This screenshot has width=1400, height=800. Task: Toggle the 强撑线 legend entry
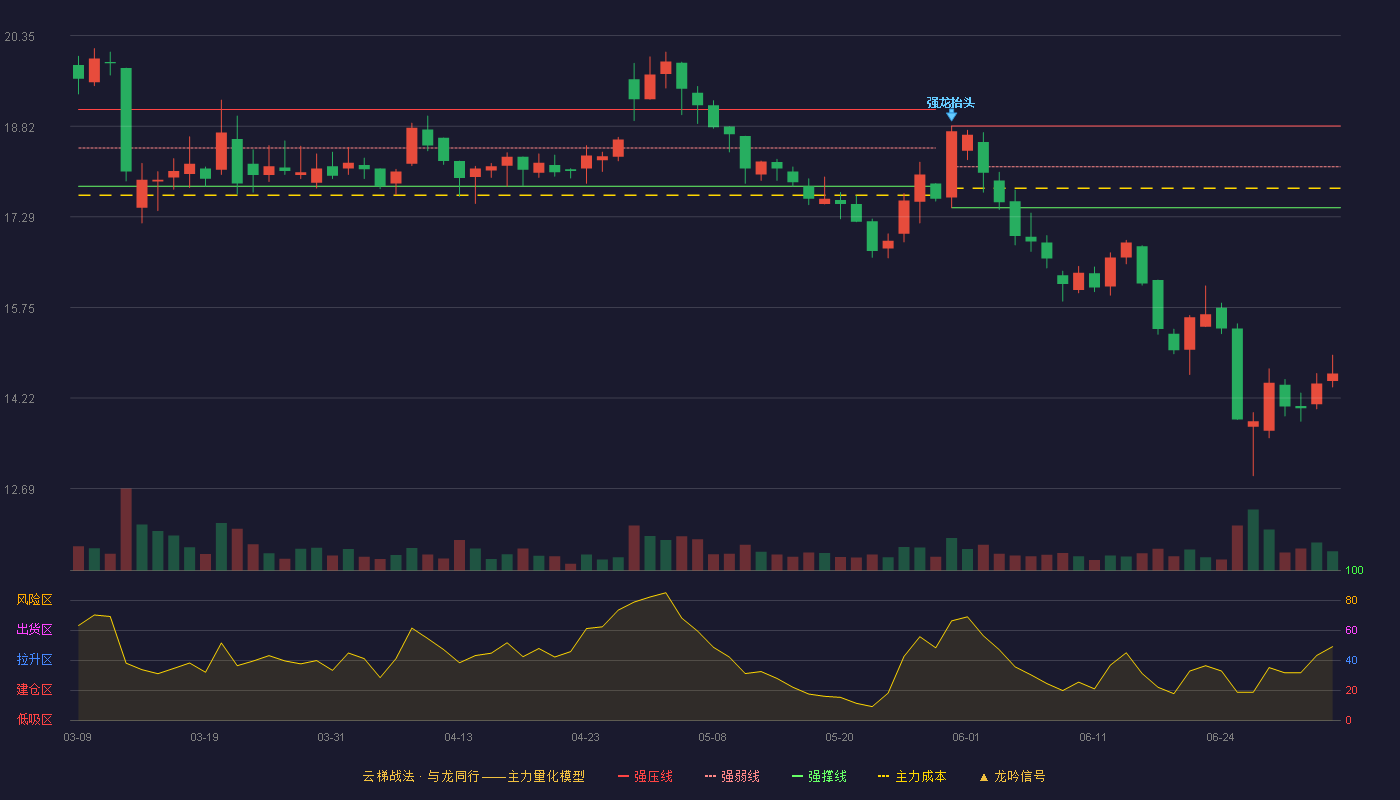point(819,776)
